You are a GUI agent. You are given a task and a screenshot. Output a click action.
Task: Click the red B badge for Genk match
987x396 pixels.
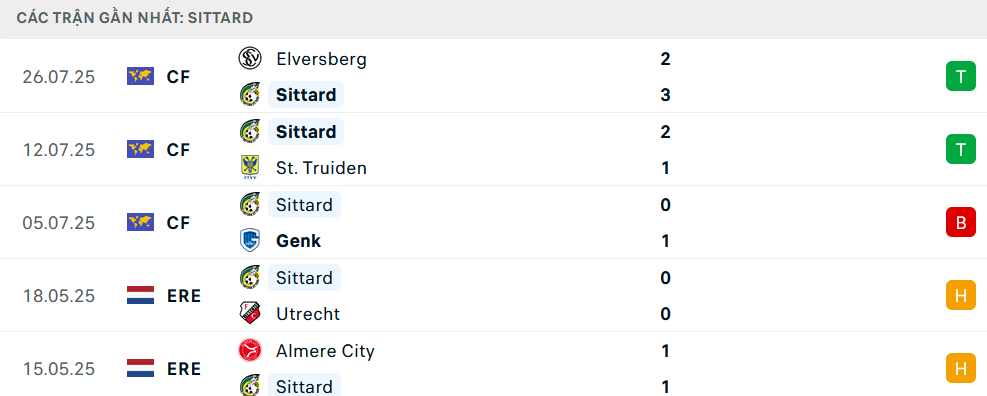(961, 222)
